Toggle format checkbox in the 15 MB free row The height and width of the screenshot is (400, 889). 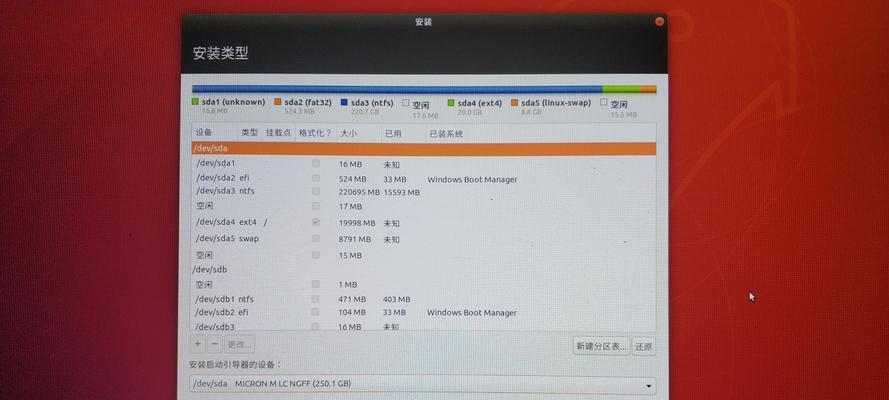(316, 255)
